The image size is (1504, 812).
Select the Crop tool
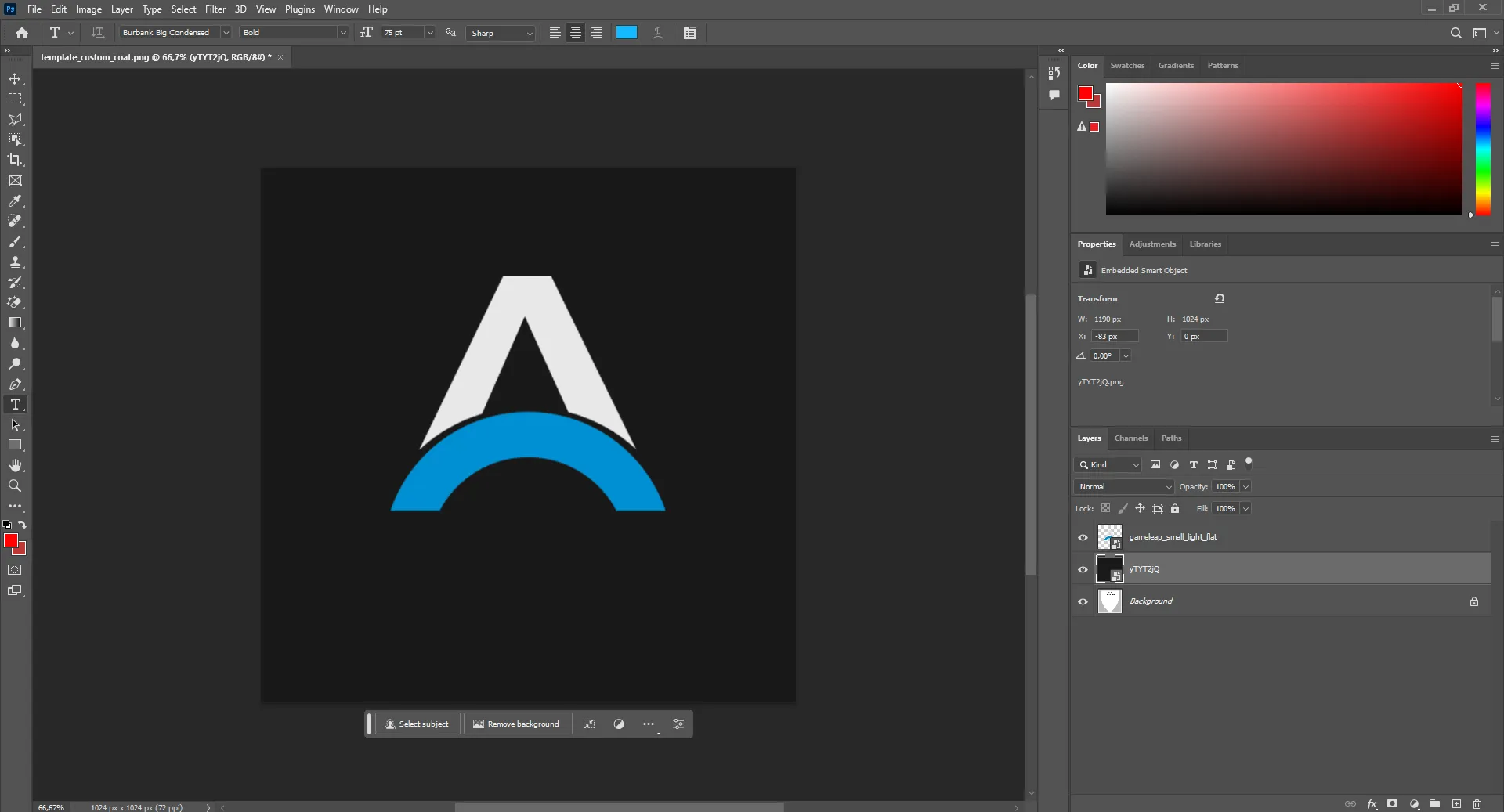[15, 161]
